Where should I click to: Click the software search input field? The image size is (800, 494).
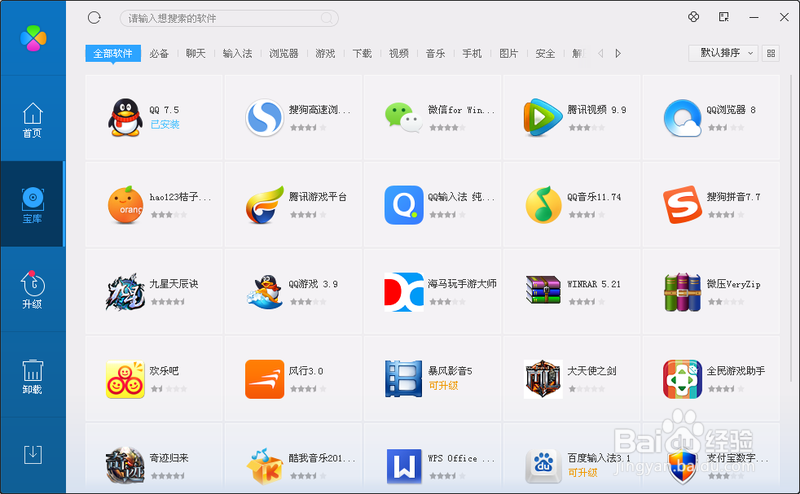[229, 18]
